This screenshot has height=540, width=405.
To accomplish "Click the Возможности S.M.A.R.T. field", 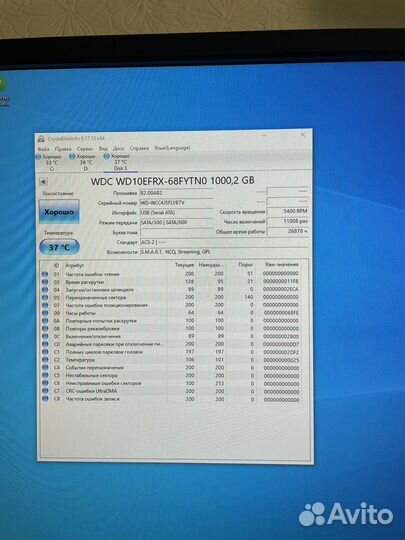I will click(x=224, y=252).
